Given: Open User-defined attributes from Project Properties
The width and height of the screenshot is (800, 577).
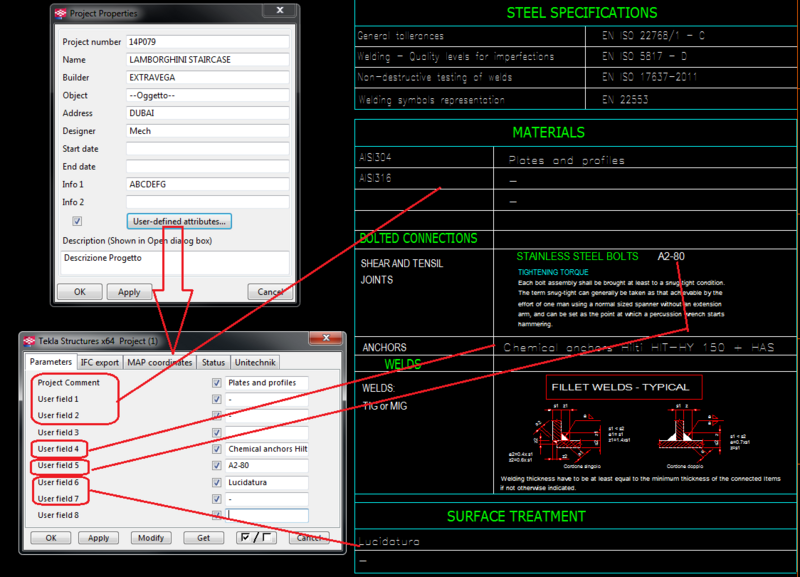Looking at the screenshot, I should [x=179, y=220].
